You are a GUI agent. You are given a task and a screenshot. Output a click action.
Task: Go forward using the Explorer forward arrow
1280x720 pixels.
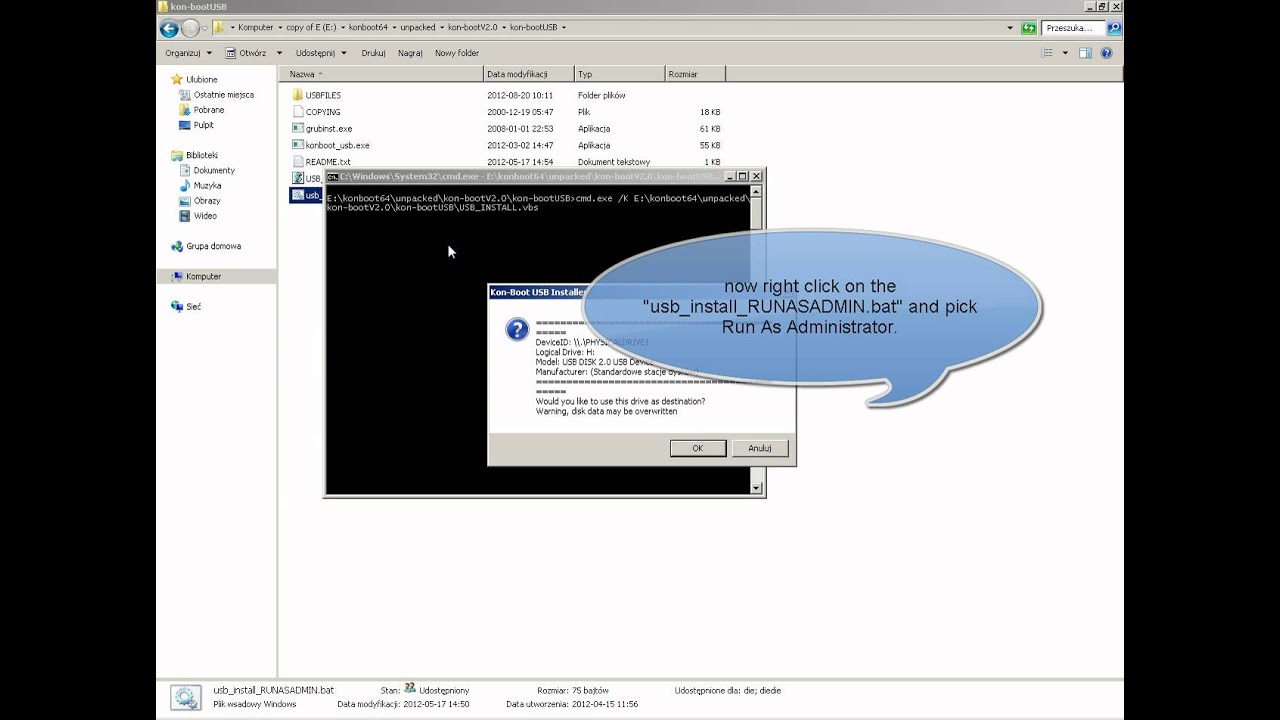pos(189,28)
